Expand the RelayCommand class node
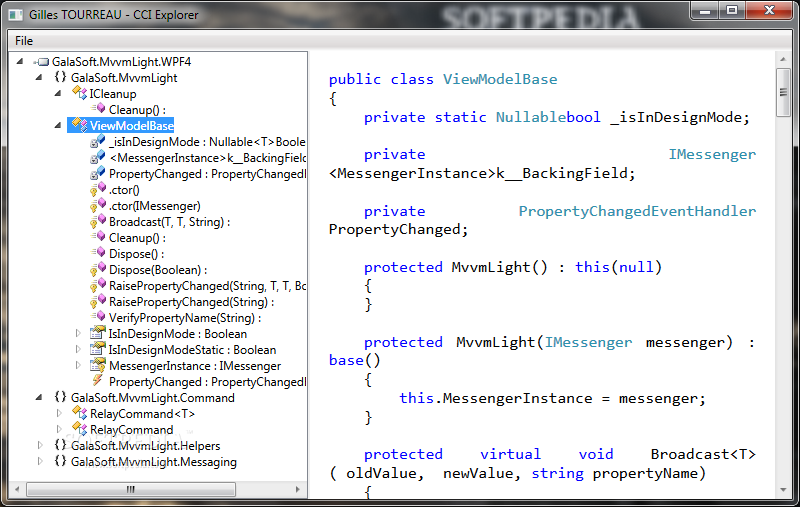The height and width of the screenshot is (507, 800). pyautogui.click(x=59, y=429)
